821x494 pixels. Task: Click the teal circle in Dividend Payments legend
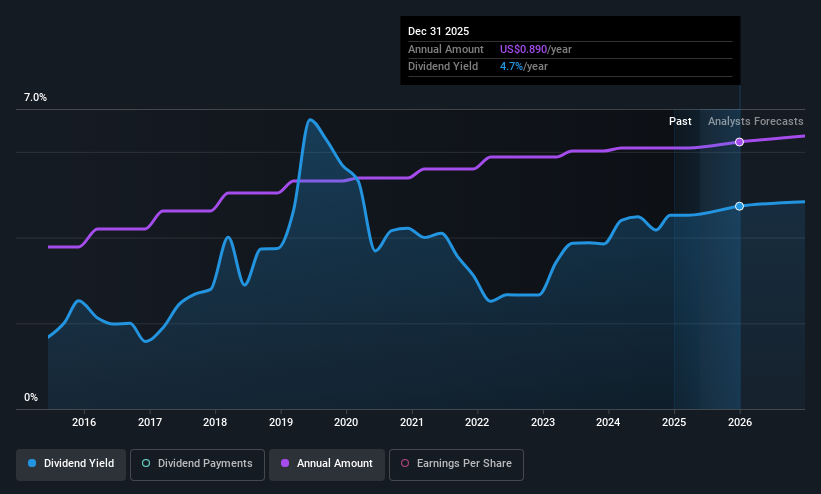[146, 463]
